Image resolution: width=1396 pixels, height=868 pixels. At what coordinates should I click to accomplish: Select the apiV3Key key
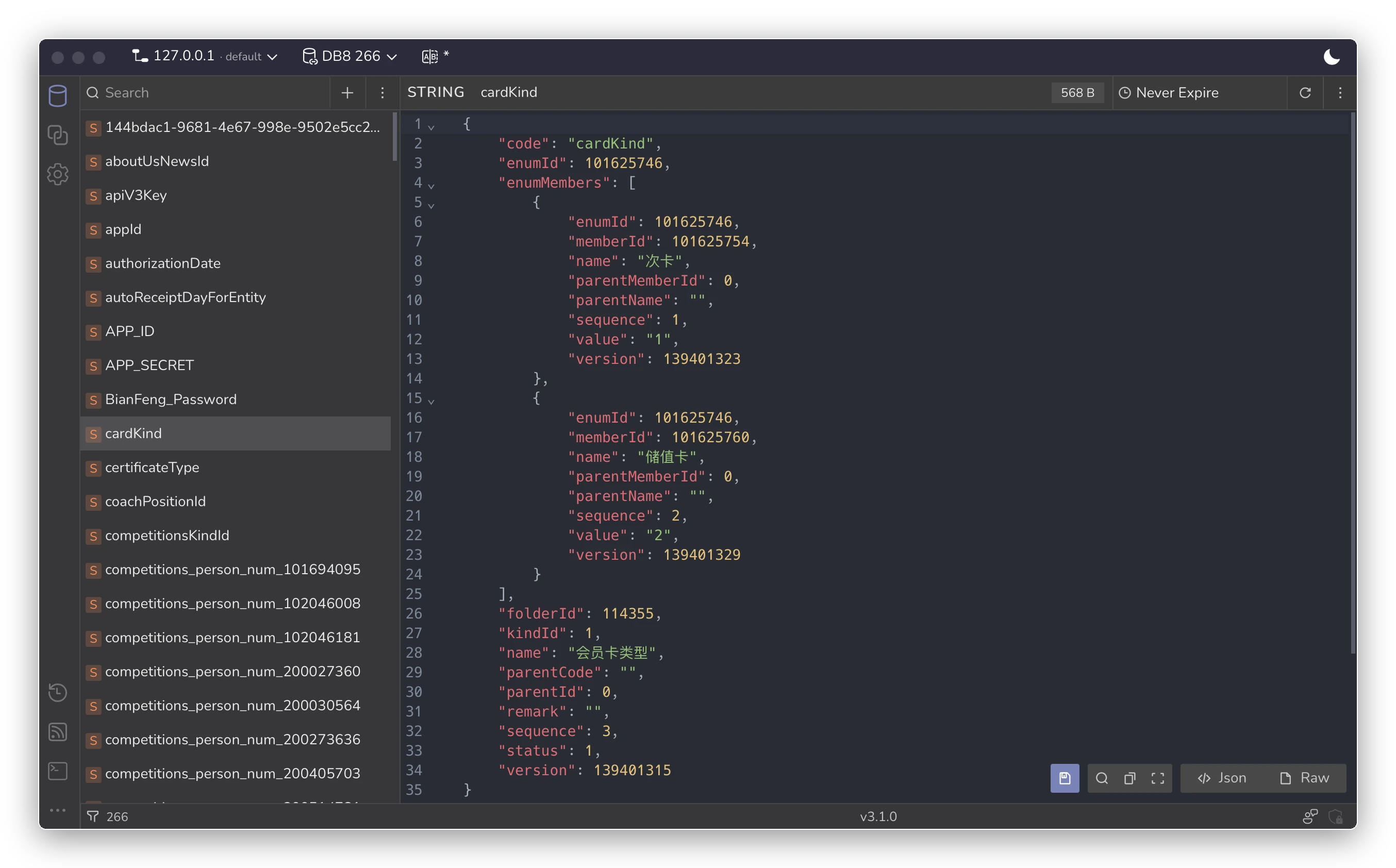236,195
